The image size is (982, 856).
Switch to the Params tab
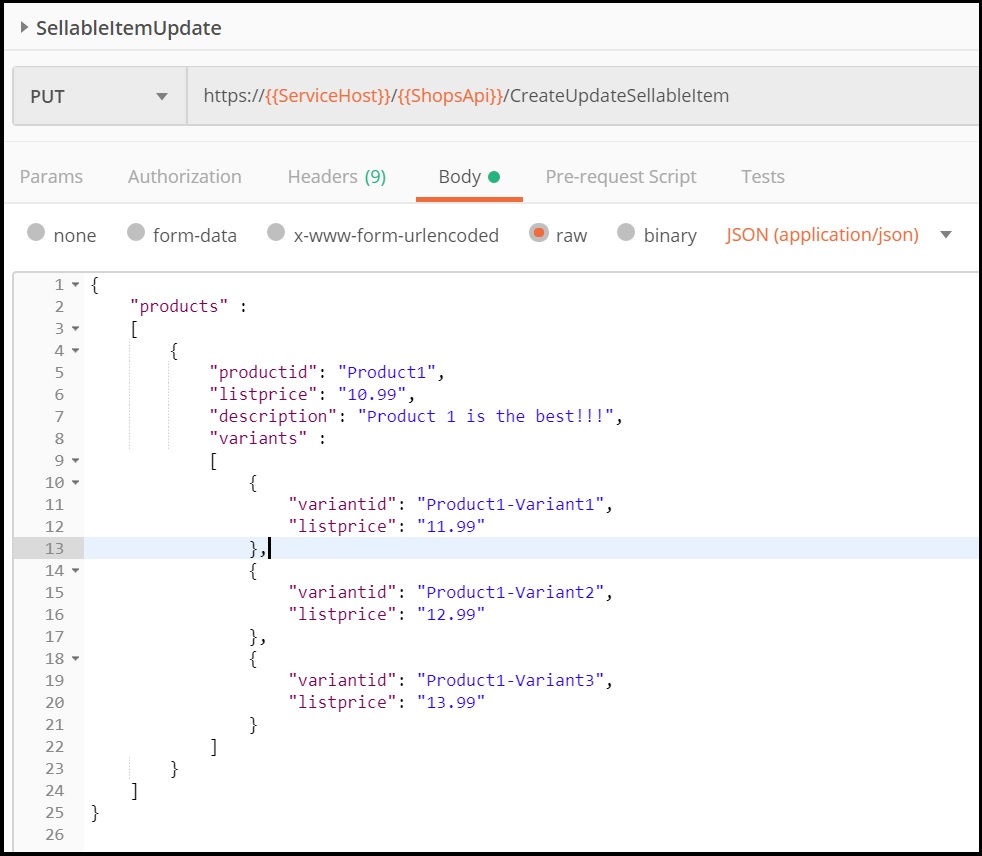51,177
